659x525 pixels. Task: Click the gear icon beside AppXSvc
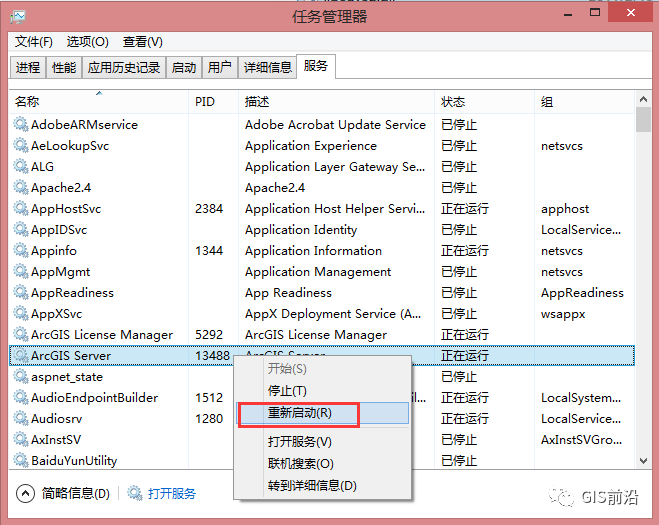[x=21, y=313]
